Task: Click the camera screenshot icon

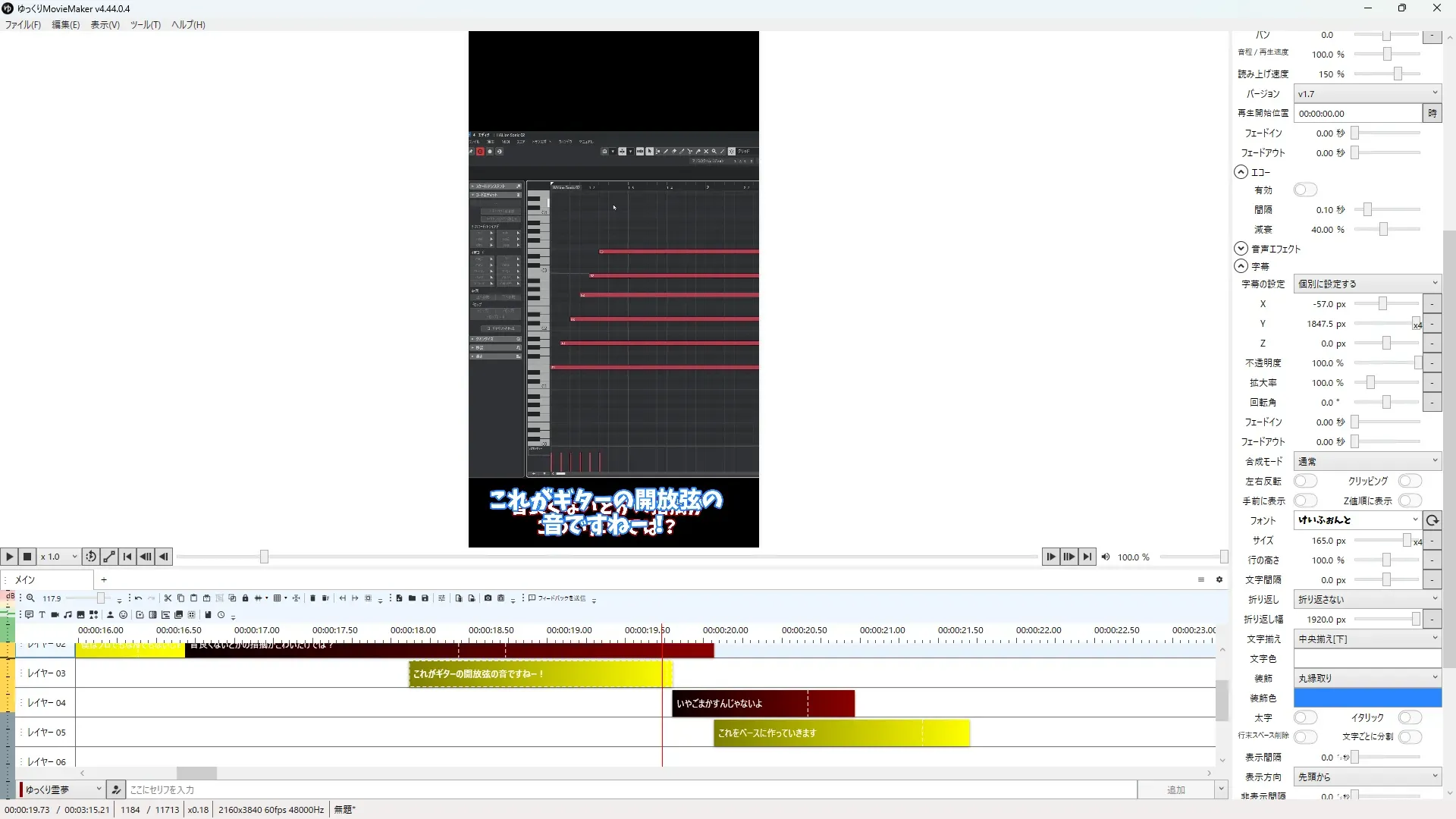Action: coord(488,598)
